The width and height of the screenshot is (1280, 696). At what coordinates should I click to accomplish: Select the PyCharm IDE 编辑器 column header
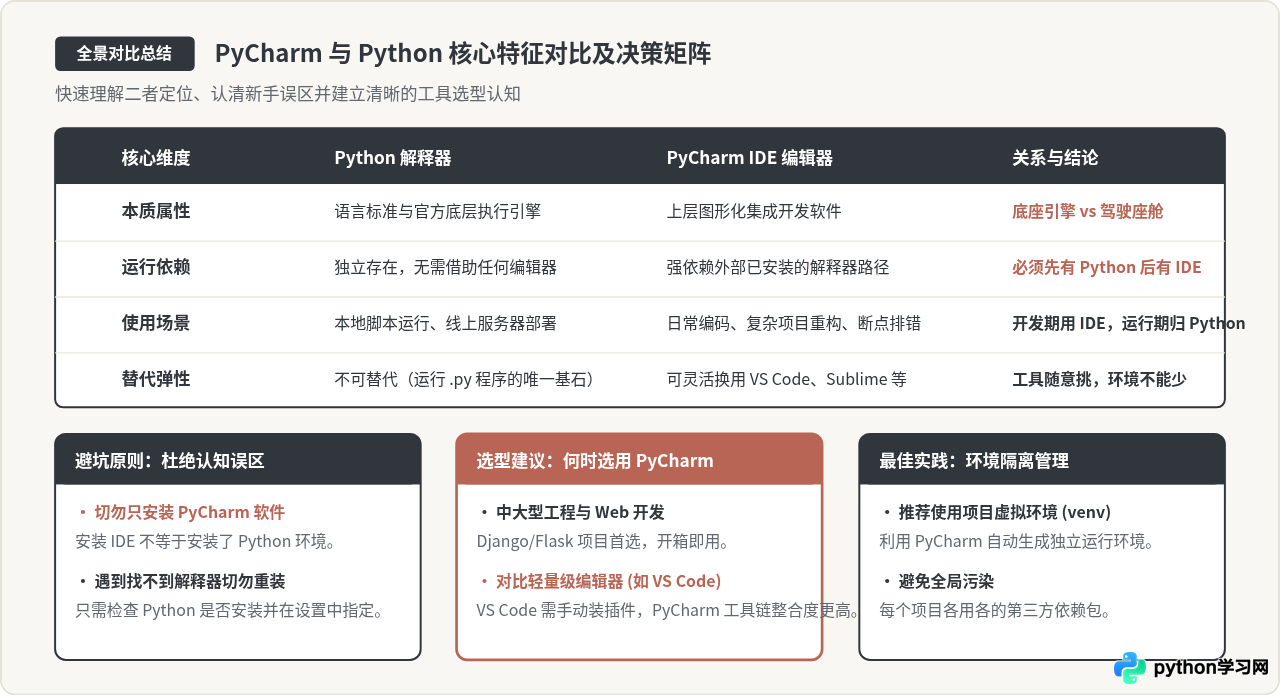750,157
